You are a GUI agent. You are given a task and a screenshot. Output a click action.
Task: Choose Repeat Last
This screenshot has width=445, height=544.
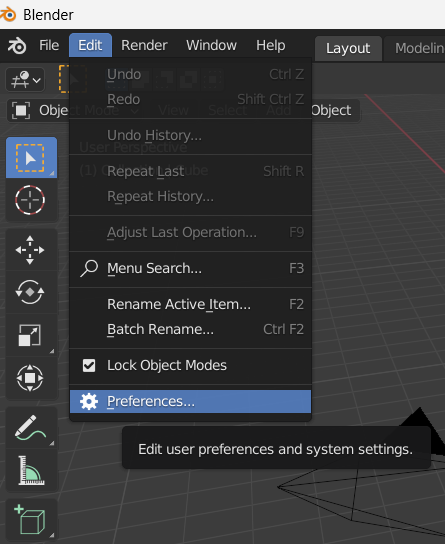pyautogui.click(x=190, y=171)
